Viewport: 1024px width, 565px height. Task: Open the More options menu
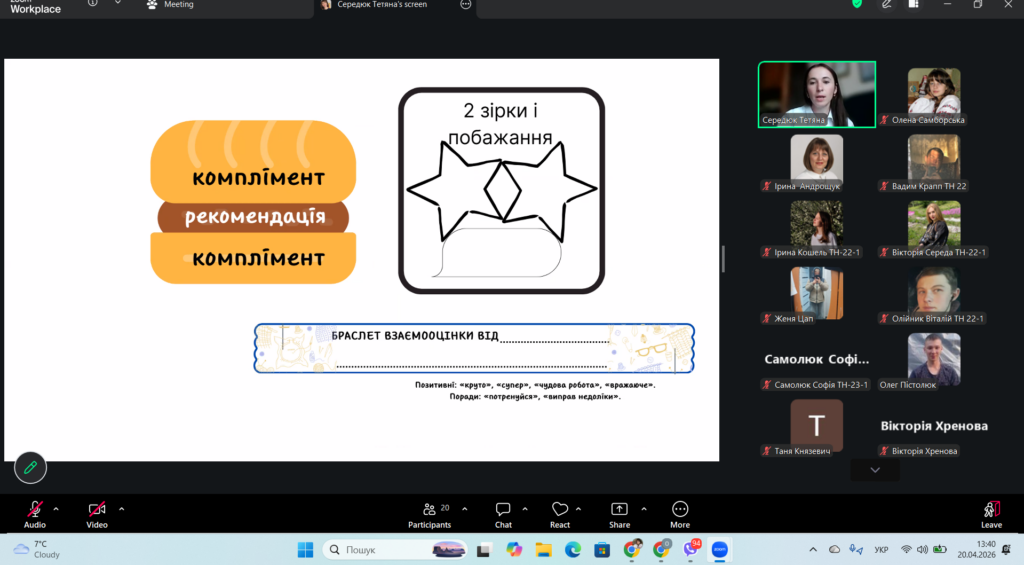click(680, 512)
